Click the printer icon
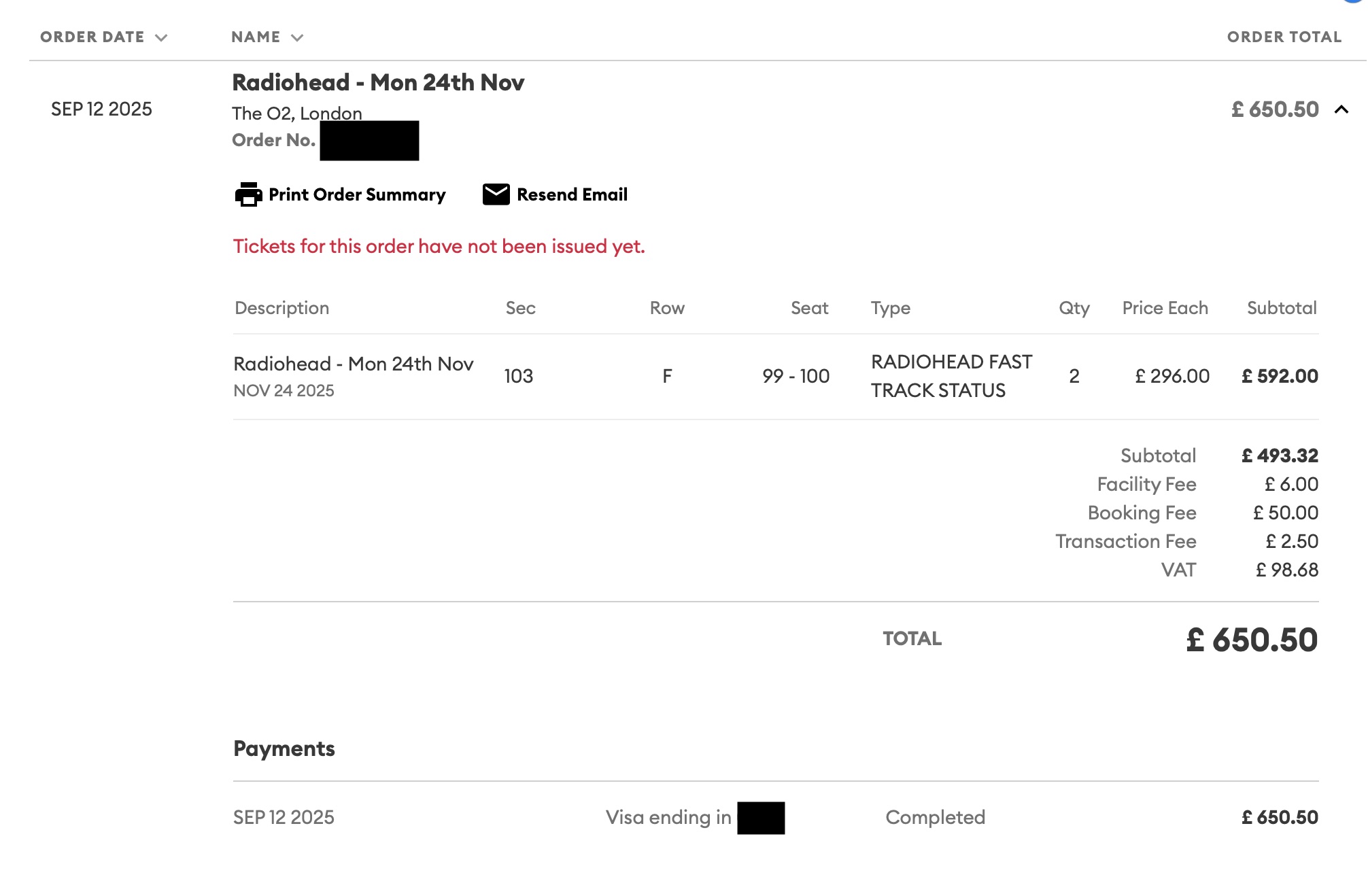 tap(248, 194)
